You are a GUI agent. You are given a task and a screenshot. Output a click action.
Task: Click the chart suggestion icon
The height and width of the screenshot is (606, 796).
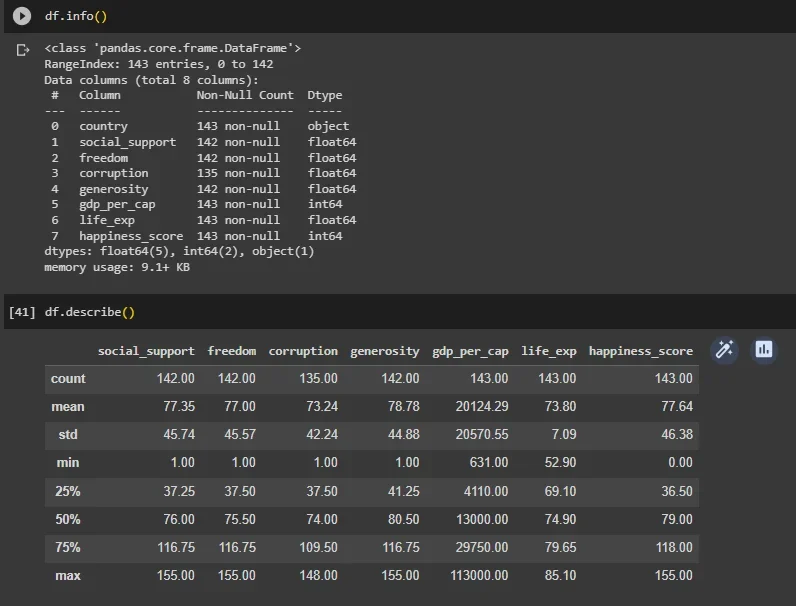tap(764, 350)
